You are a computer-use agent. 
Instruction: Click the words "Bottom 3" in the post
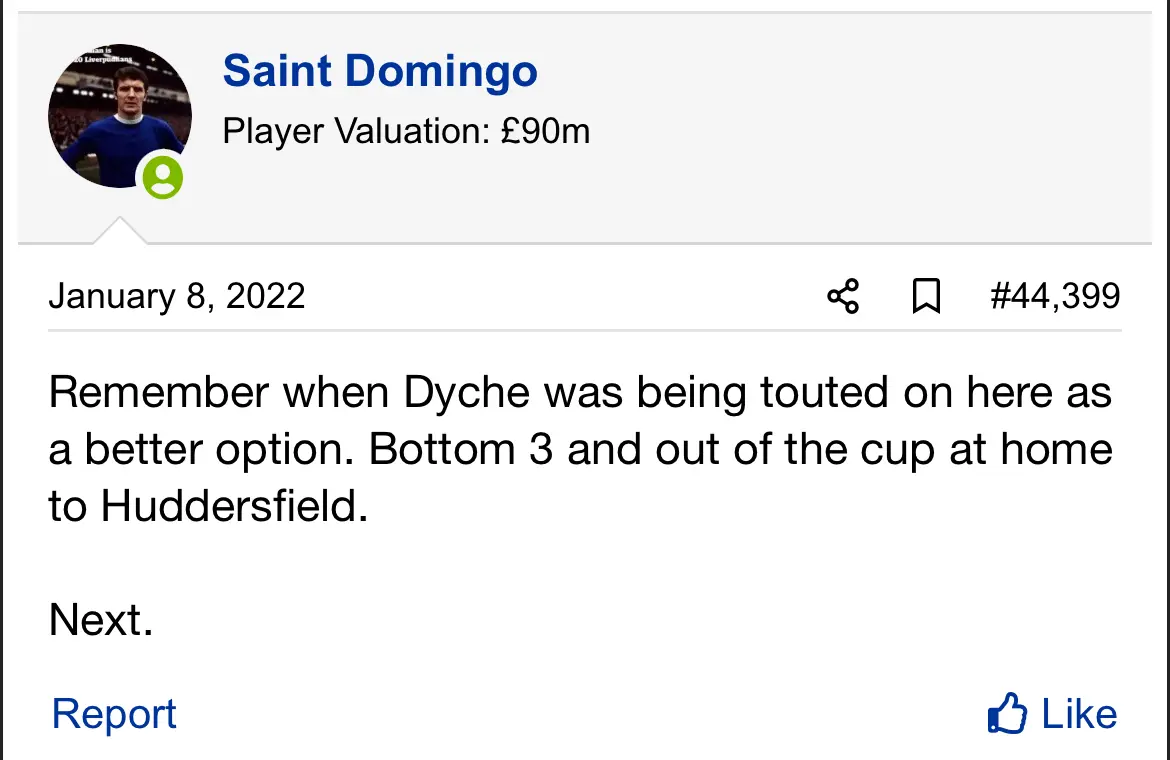[461, 450]
